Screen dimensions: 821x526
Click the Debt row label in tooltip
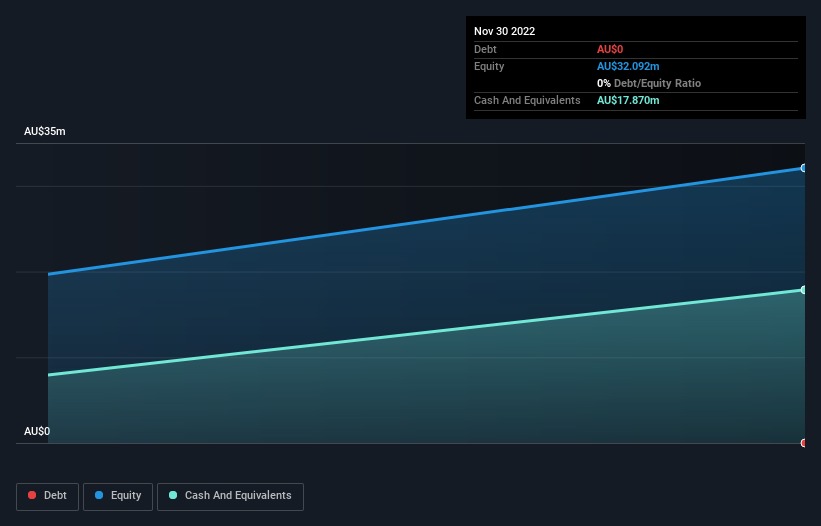[485, 49]
